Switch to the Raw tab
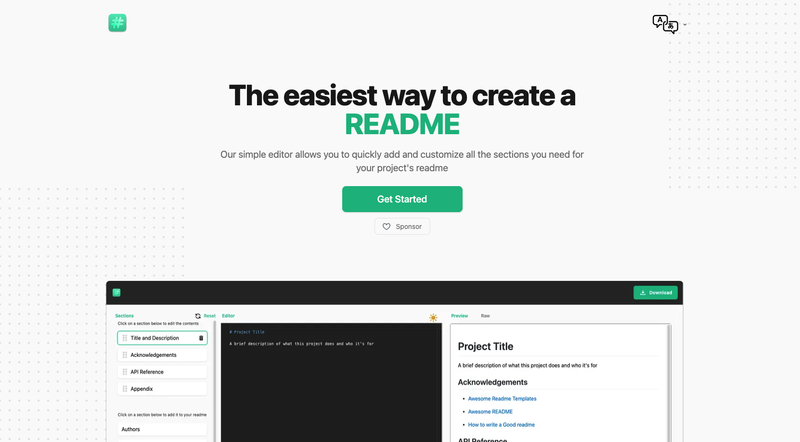 (485, 316)
